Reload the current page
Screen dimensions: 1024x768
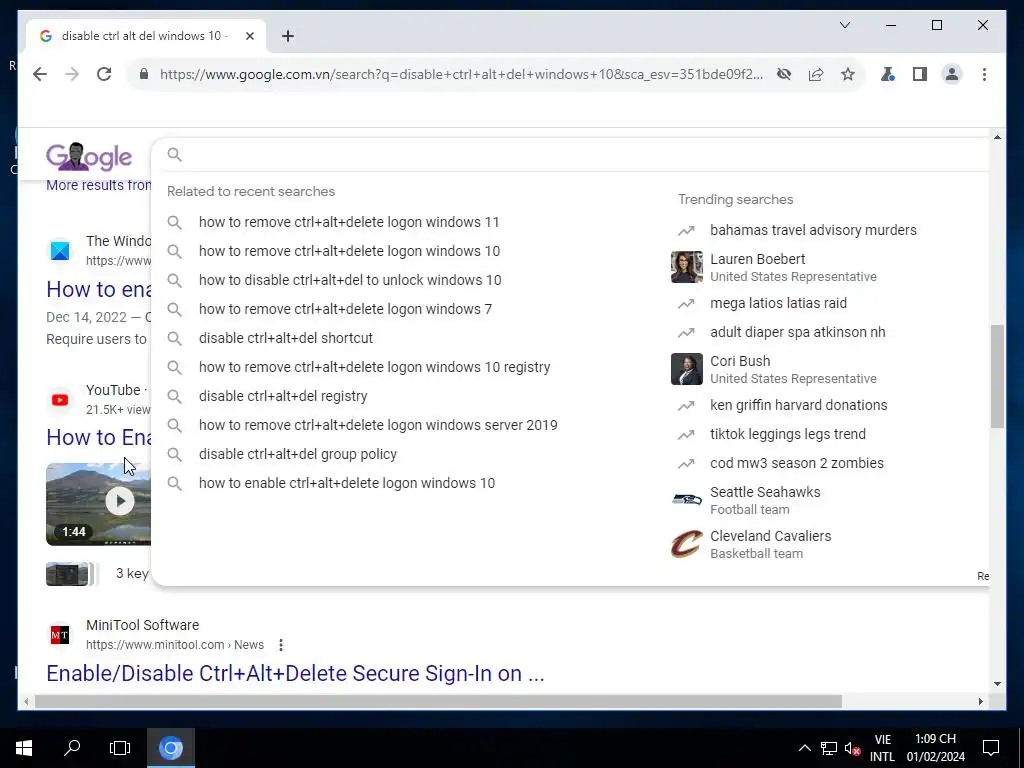pyautogui.click(x=104, y=74)
